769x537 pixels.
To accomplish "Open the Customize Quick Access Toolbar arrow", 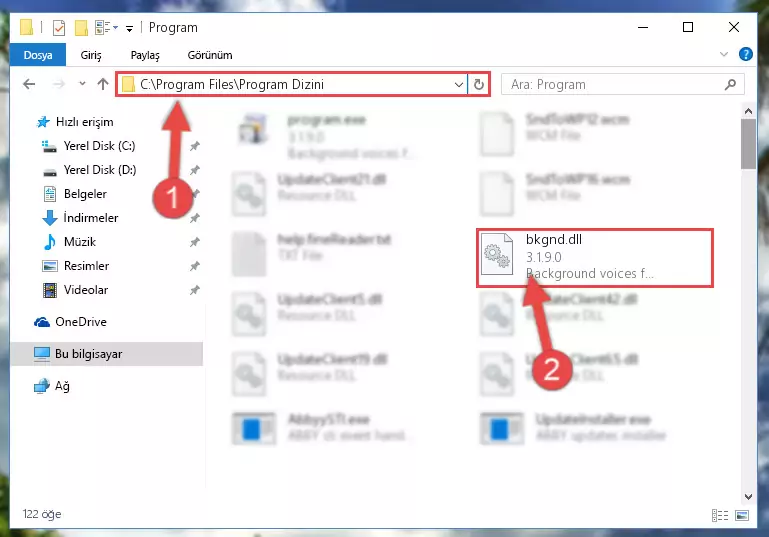I will 129,28.
